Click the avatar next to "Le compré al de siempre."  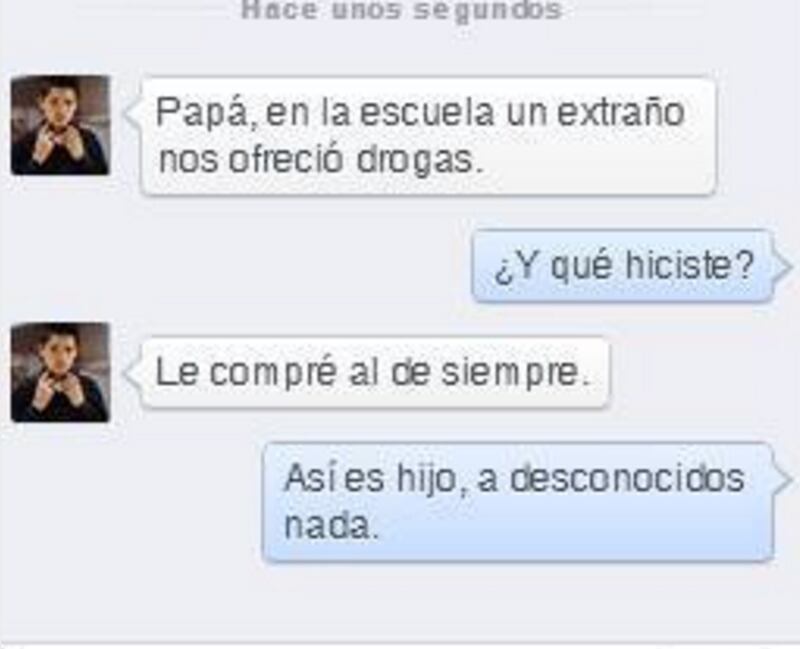tap(60, 372)
